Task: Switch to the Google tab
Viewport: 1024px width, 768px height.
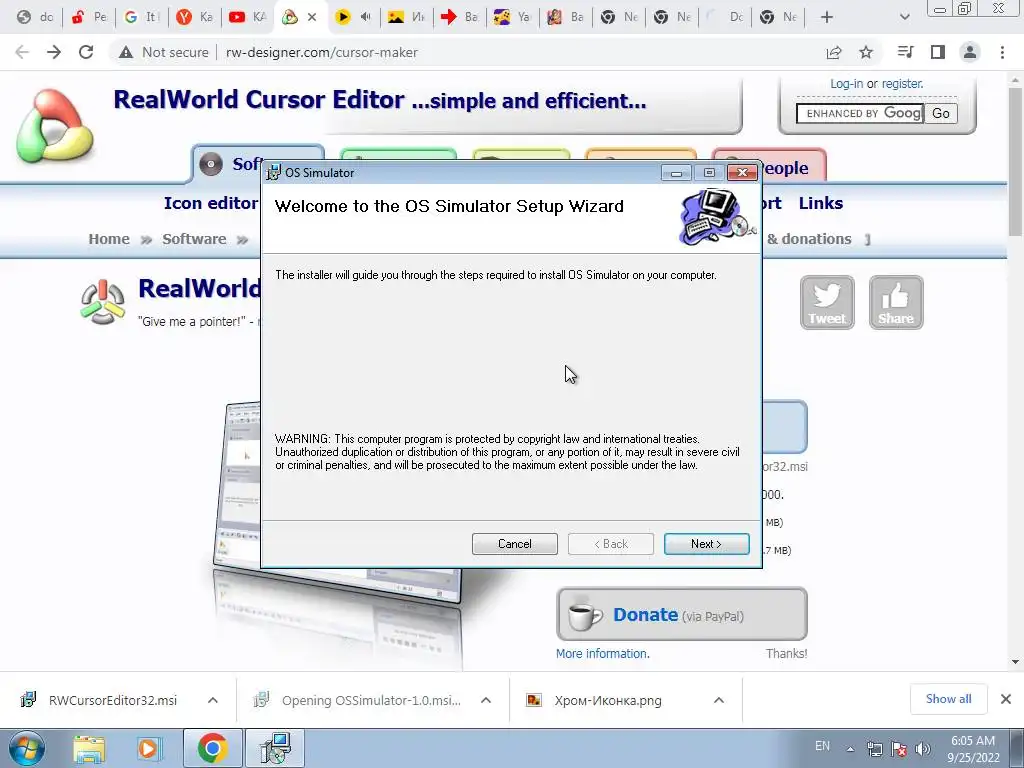Action: tap(140, 17)
